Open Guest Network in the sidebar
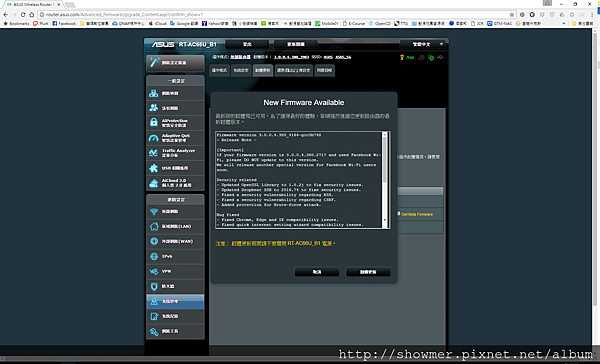This screenshot has width=600, height=364. coord(175,108)
